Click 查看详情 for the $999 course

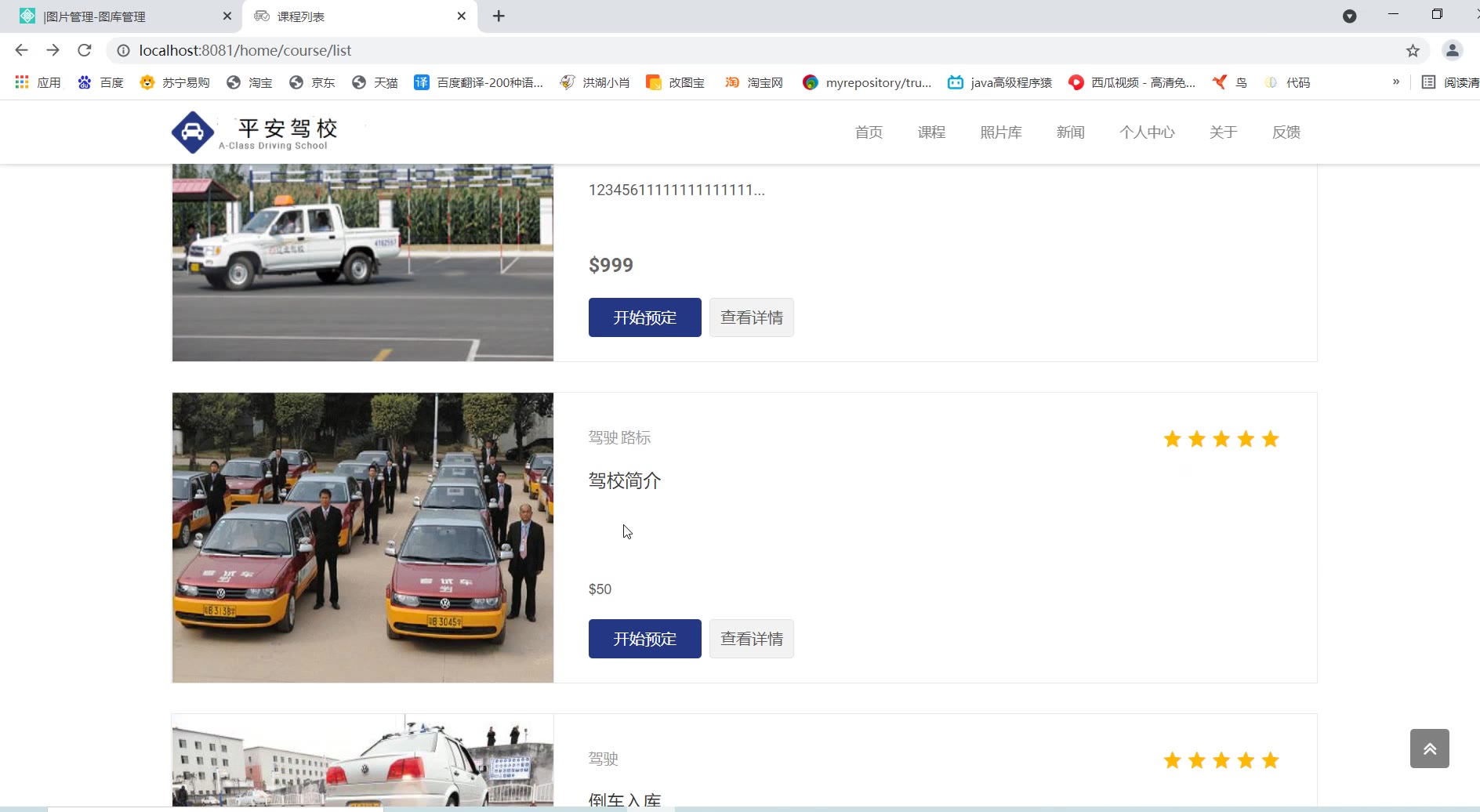point(751,317)
